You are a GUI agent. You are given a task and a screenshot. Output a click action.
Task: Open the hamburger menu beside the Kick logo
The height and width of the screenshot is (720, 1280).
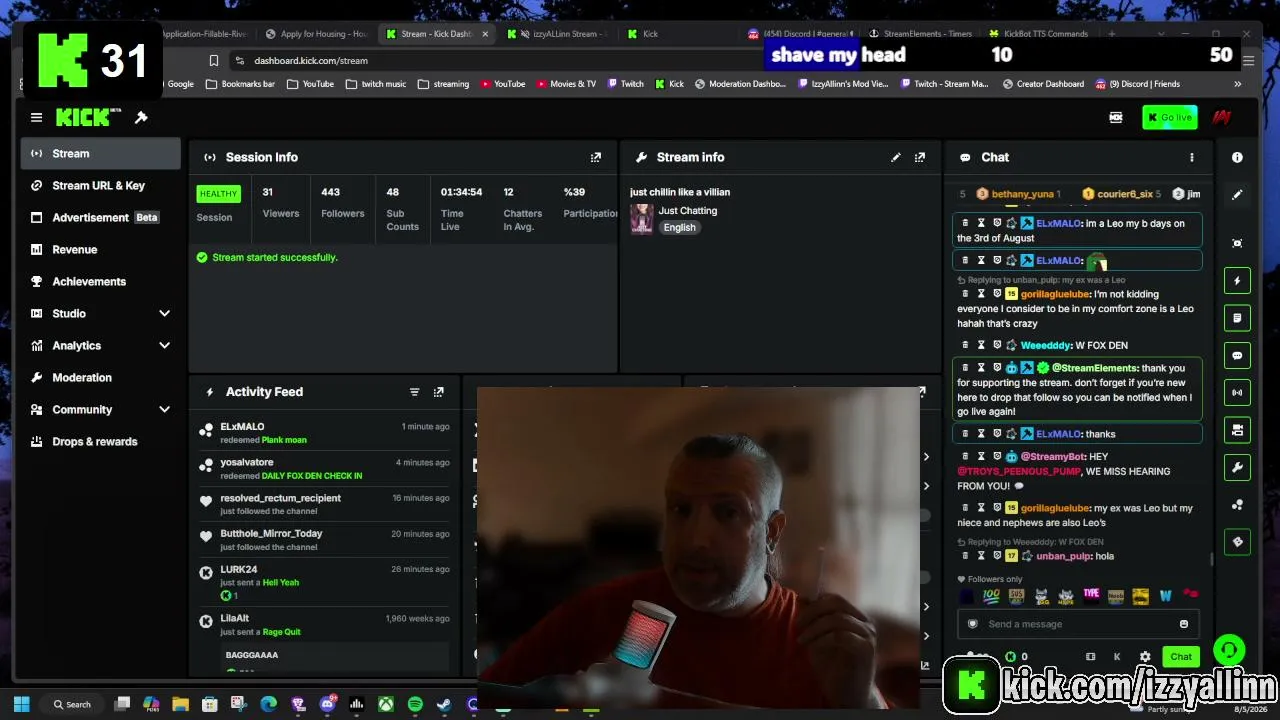click(36, 118)
